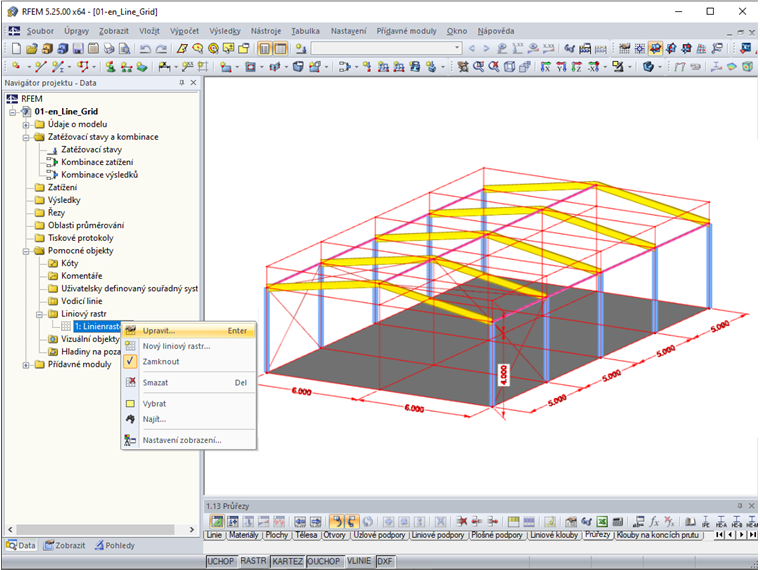Collapse Zatěžovací stavy a kombinace folder
Screen dimensions: 760x570
(x=26, y=137)
